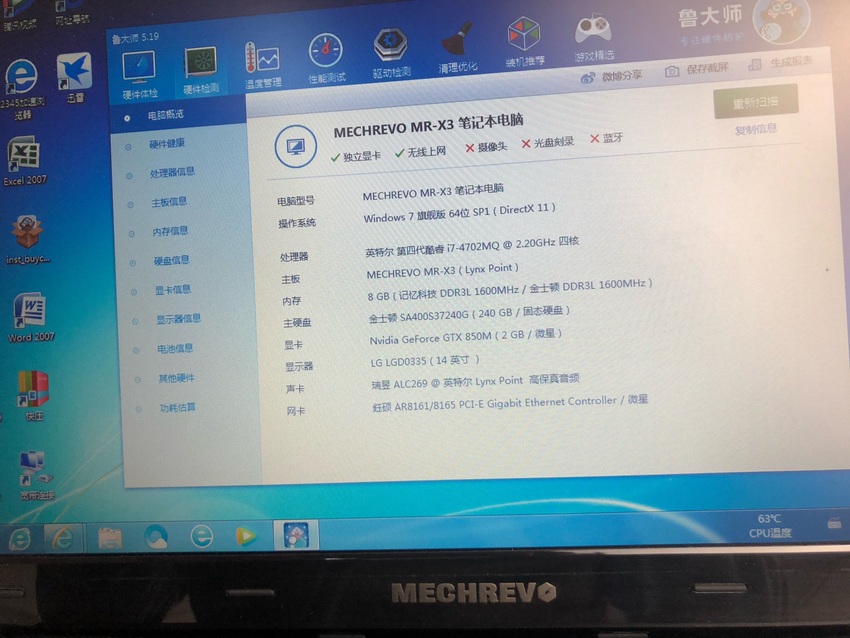Open 电池信息 in the sidebar
The width and height of the screenshot is (850, 638).
(x=175, y=349)
